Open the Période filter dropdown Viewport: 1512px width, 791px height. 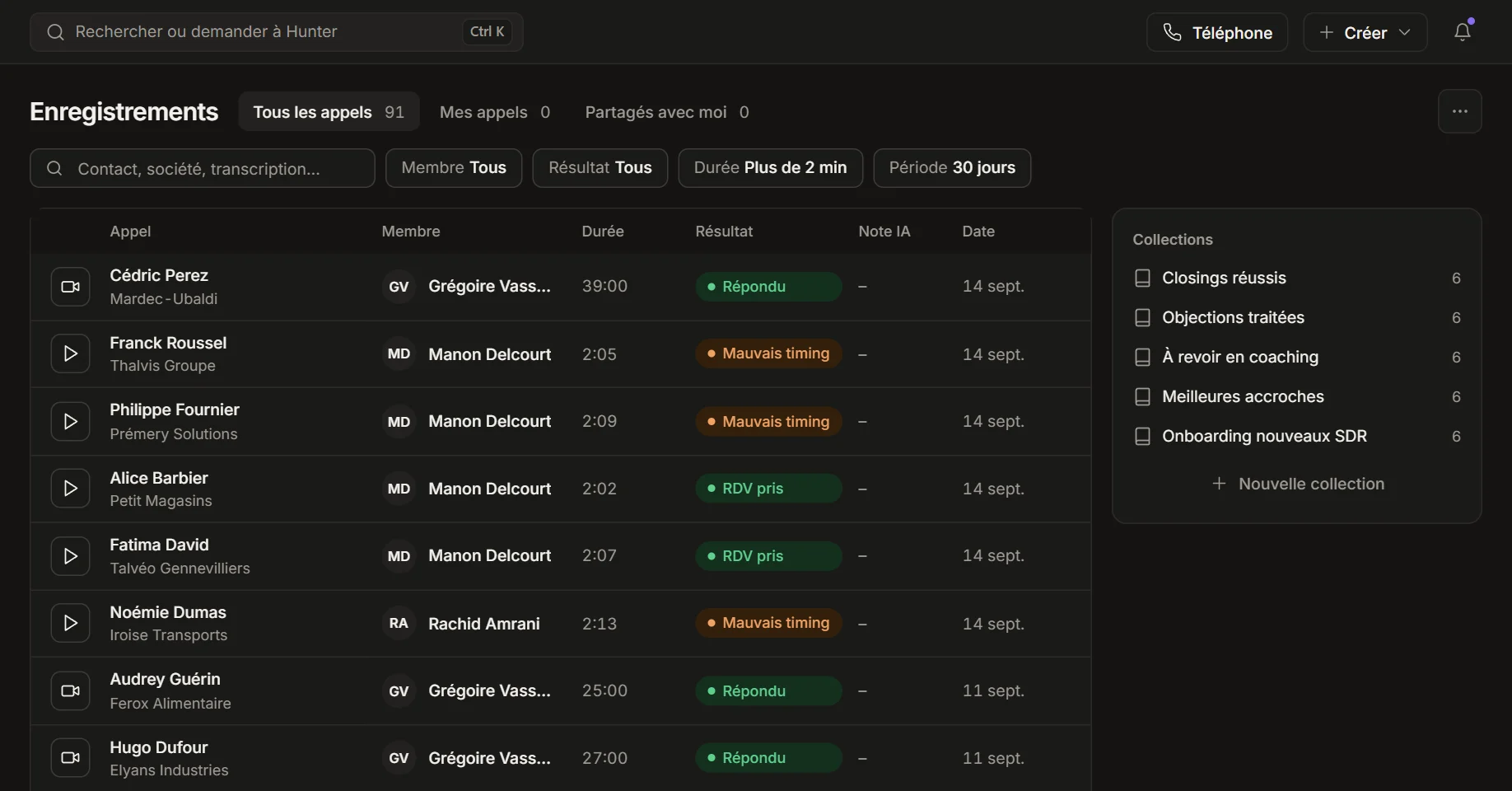[952, 168]
